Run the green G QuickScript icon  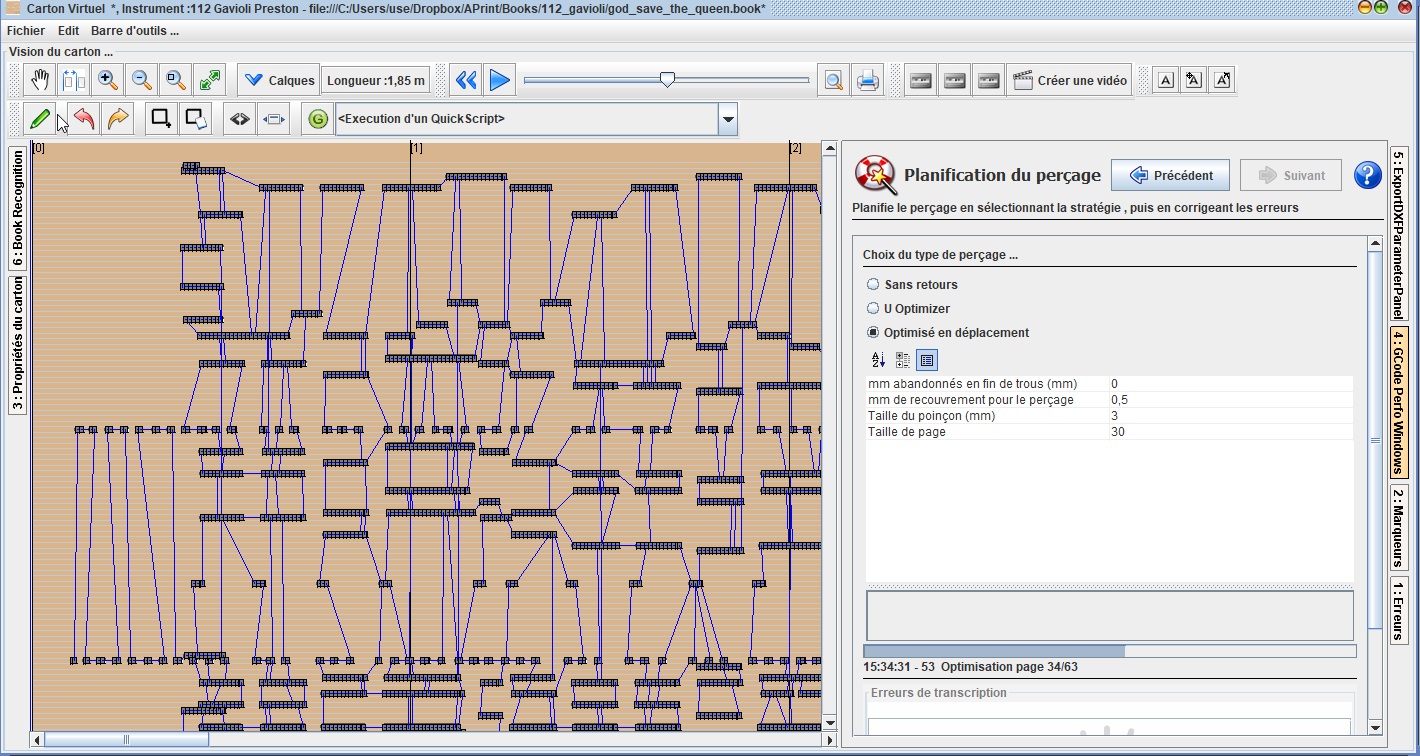(x=318, y=119)
